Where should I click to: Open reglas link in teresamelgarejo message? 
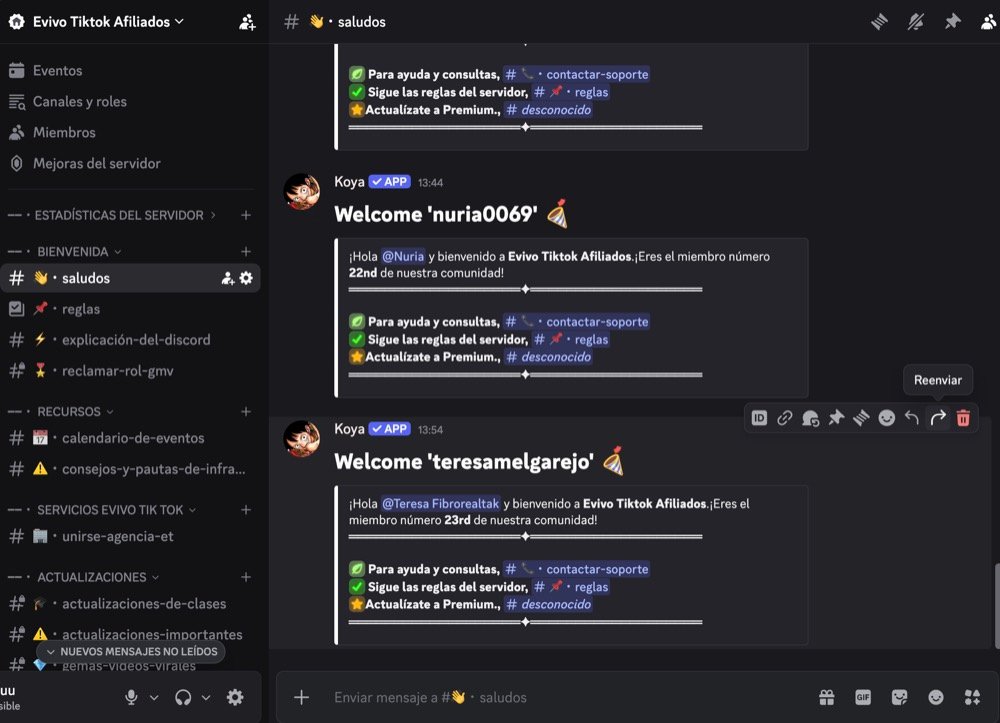click(x=571, y=587)
